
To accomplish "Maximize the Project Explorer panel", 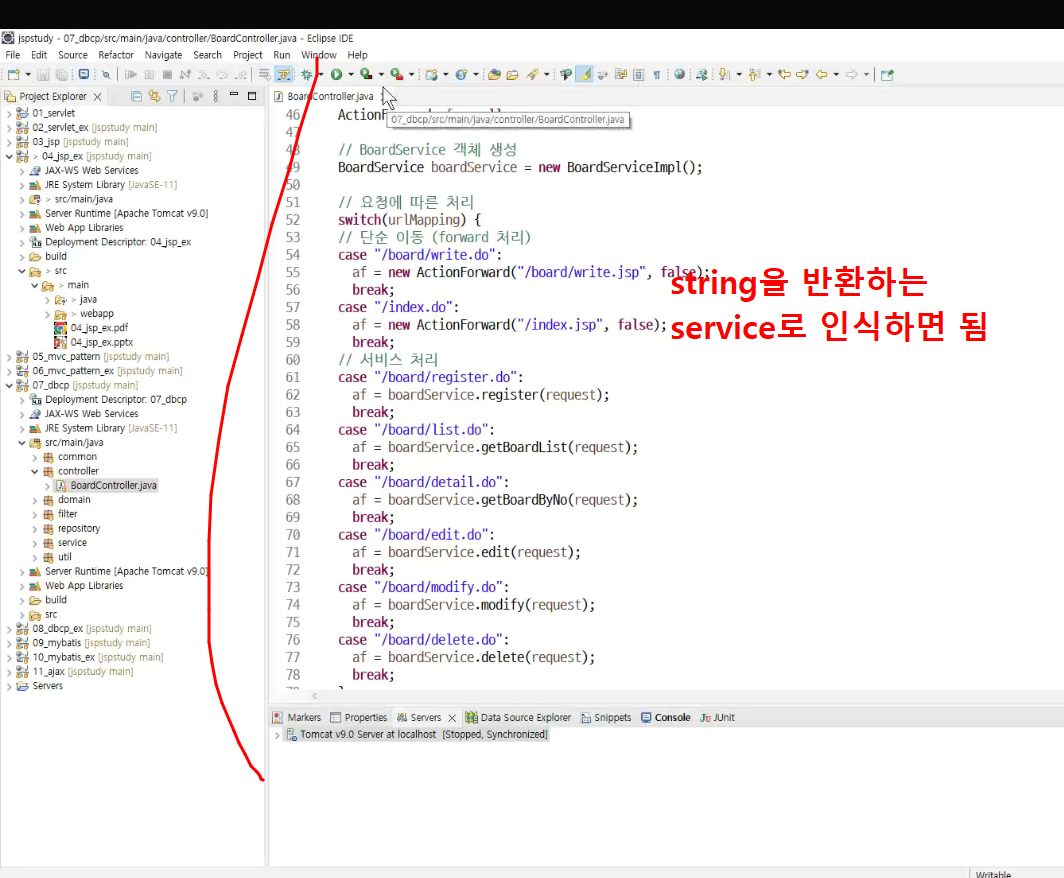I will (x=252, y=96).
